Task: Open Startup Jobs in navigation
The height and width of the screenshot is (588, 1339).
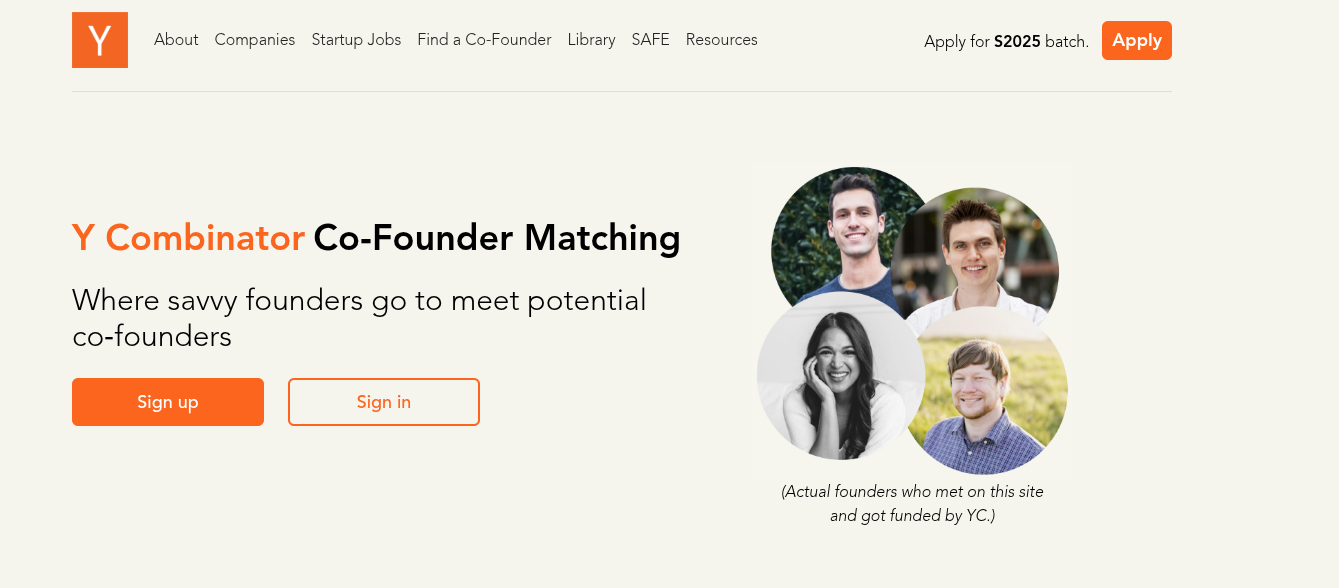Action: pyautogui.click(x=356, y=40)
